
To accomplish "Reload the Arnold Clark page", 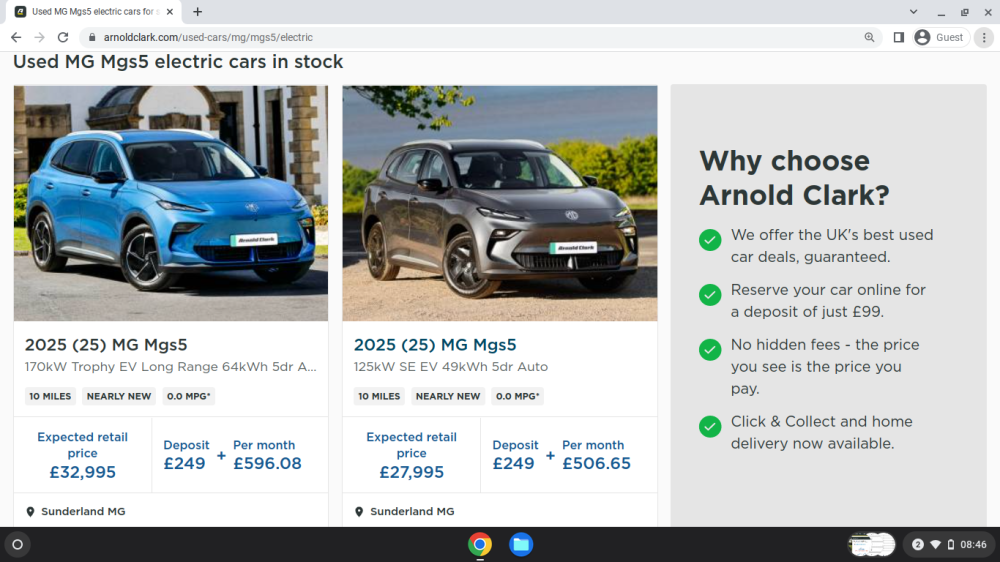I will [62, 38].
